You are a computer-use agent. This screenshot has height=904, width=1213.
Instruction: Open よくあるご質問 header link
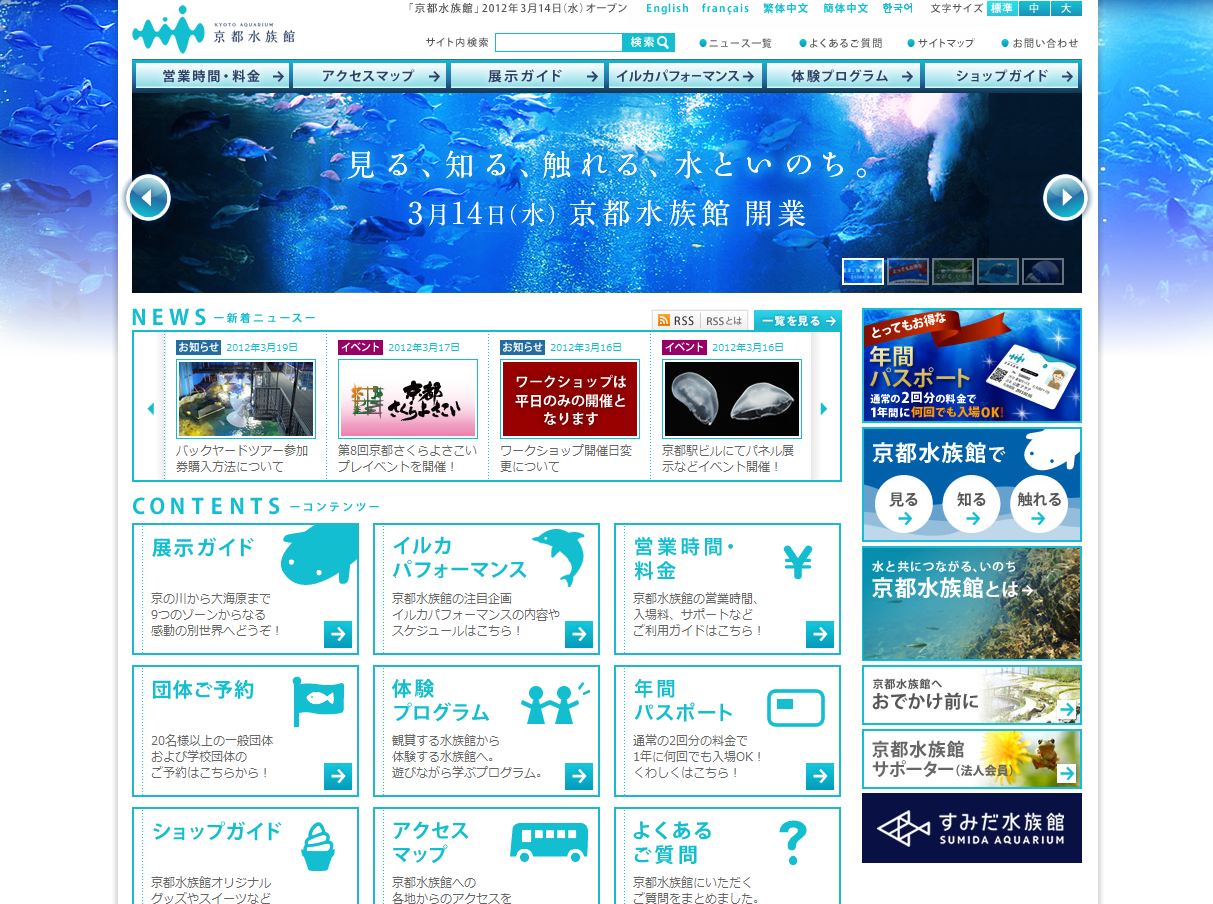[841, 43]
